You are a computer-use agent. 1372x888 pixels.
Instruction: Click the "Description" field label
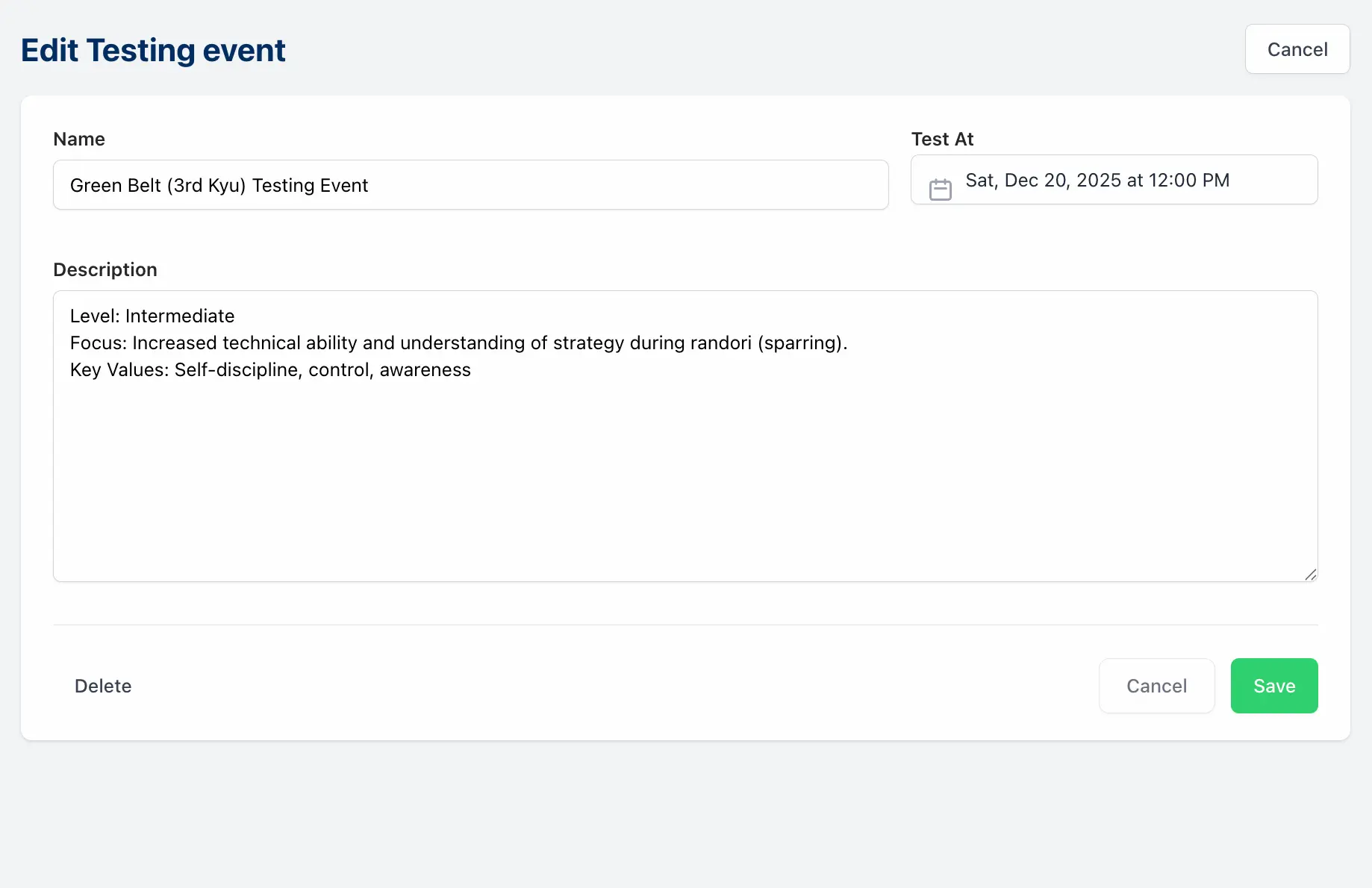105,269
